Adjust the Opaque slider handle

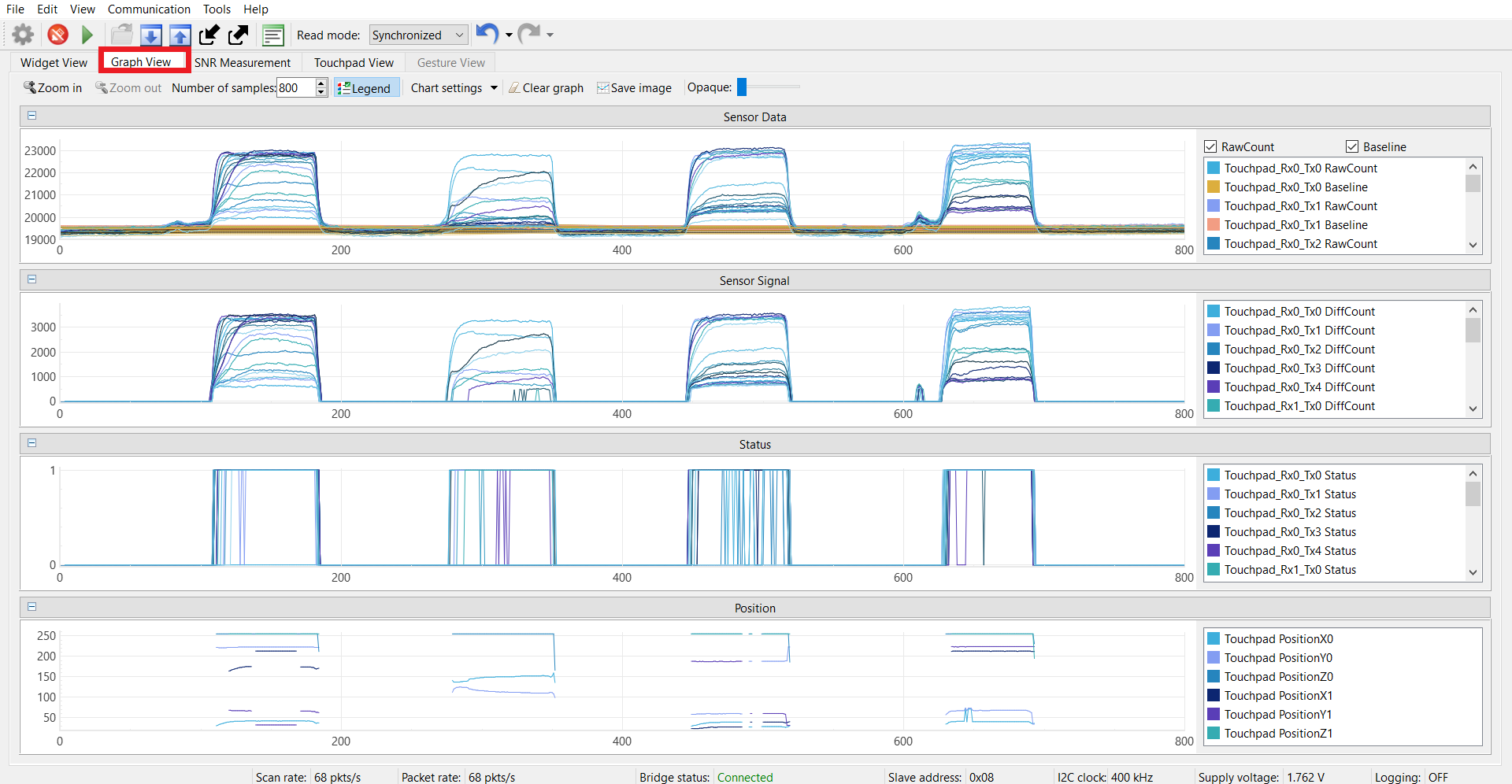pyautogui.click(x=741, y=87)
